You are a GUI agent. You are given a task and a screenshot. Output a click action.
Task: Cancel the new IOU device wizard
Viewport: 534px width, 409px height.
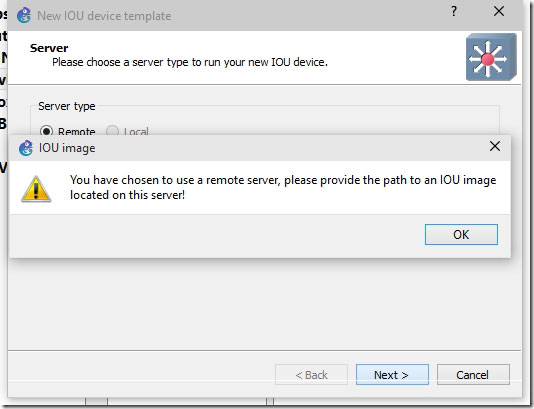pos(473,375)
